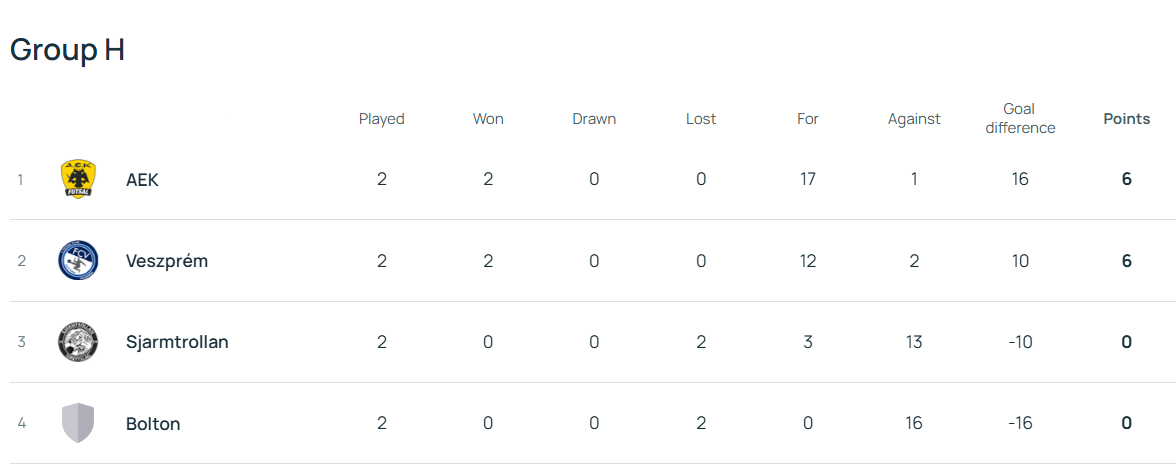
Task: Click Bolton's grey placeholder shield icon
Action: [77, 423]
